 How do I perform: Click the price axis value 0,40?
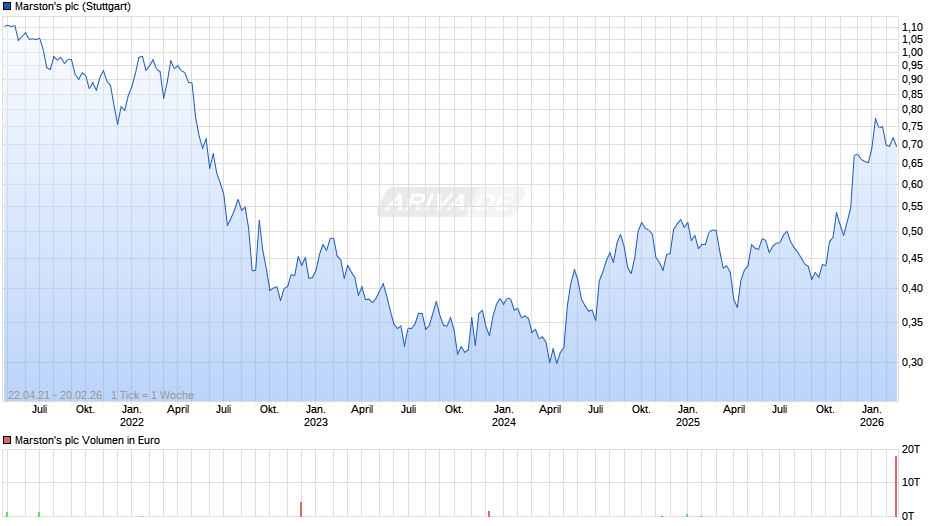click(x=912, y=288)
